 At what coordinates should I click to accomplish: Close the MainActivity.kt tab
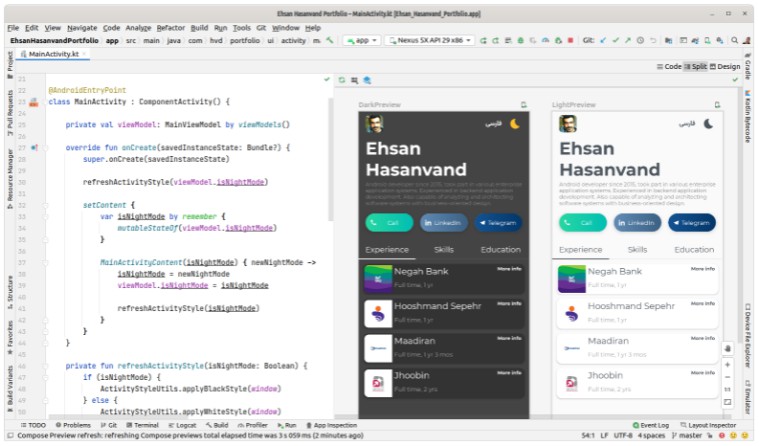click(x=84, y=54)
